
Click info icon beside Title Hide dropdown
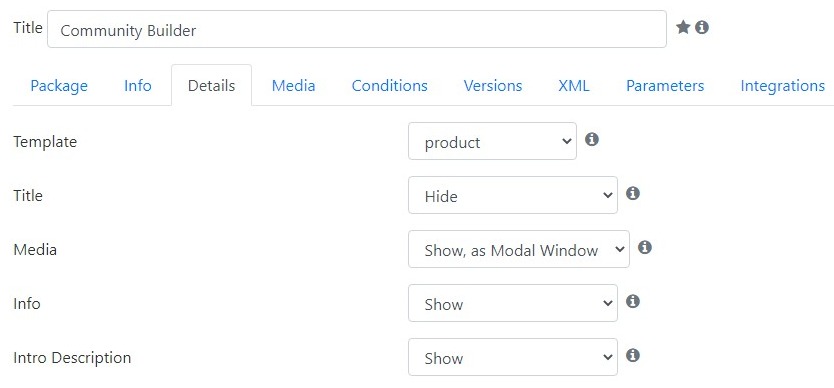[x=632, y=193]
